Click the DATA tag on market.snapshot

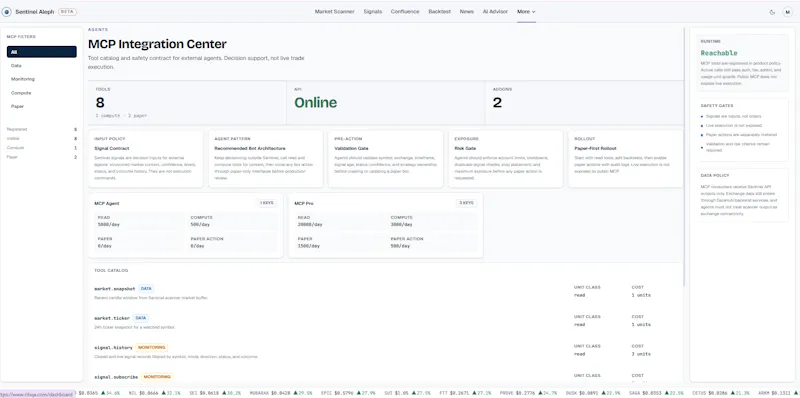click(145, 288)
